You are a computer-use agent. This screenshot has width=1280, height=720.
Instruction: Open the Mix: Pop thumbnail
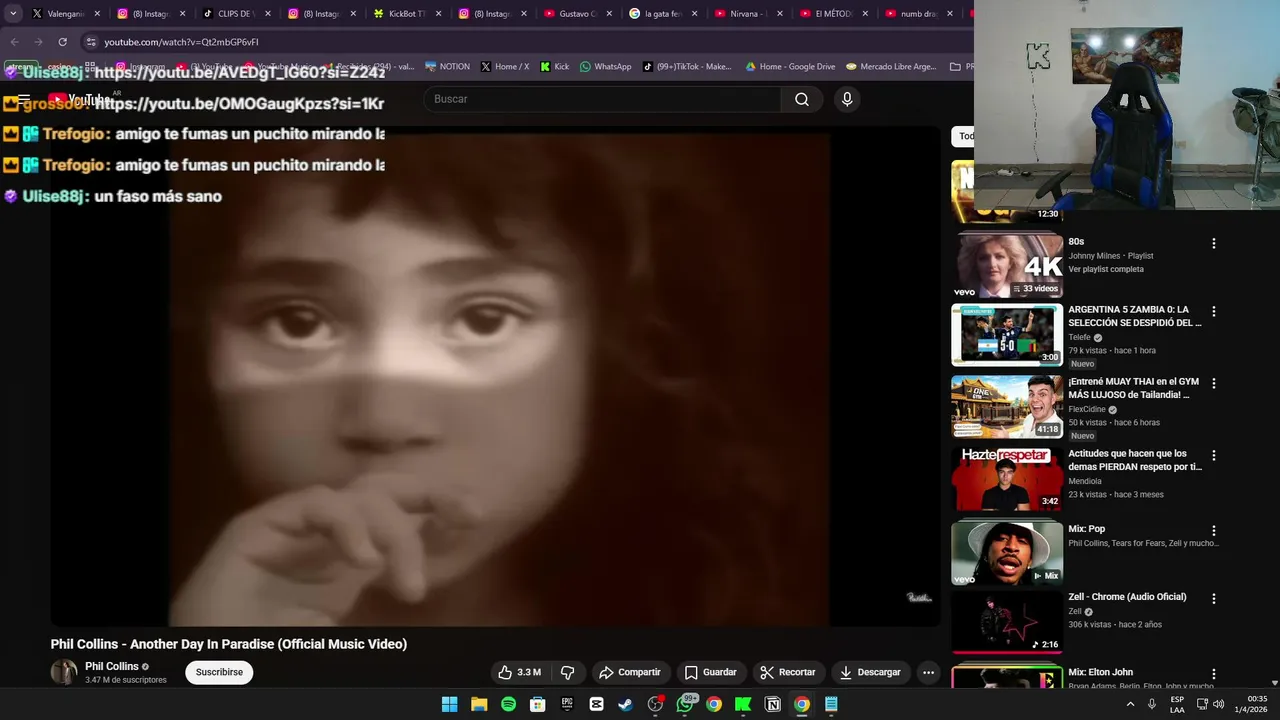pyautogui.click(x=1007, y=551)
